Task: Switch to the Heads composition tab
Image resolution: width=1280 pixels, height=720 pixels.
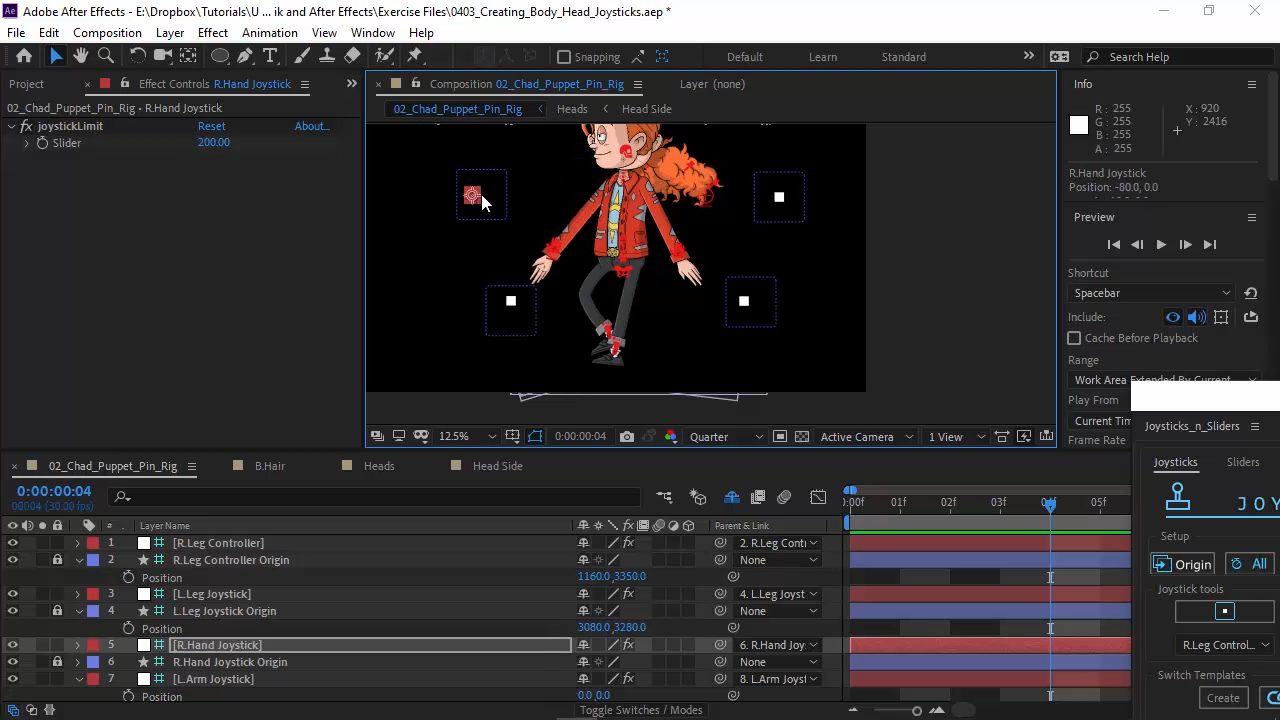Action: click(x=379, y=466)
